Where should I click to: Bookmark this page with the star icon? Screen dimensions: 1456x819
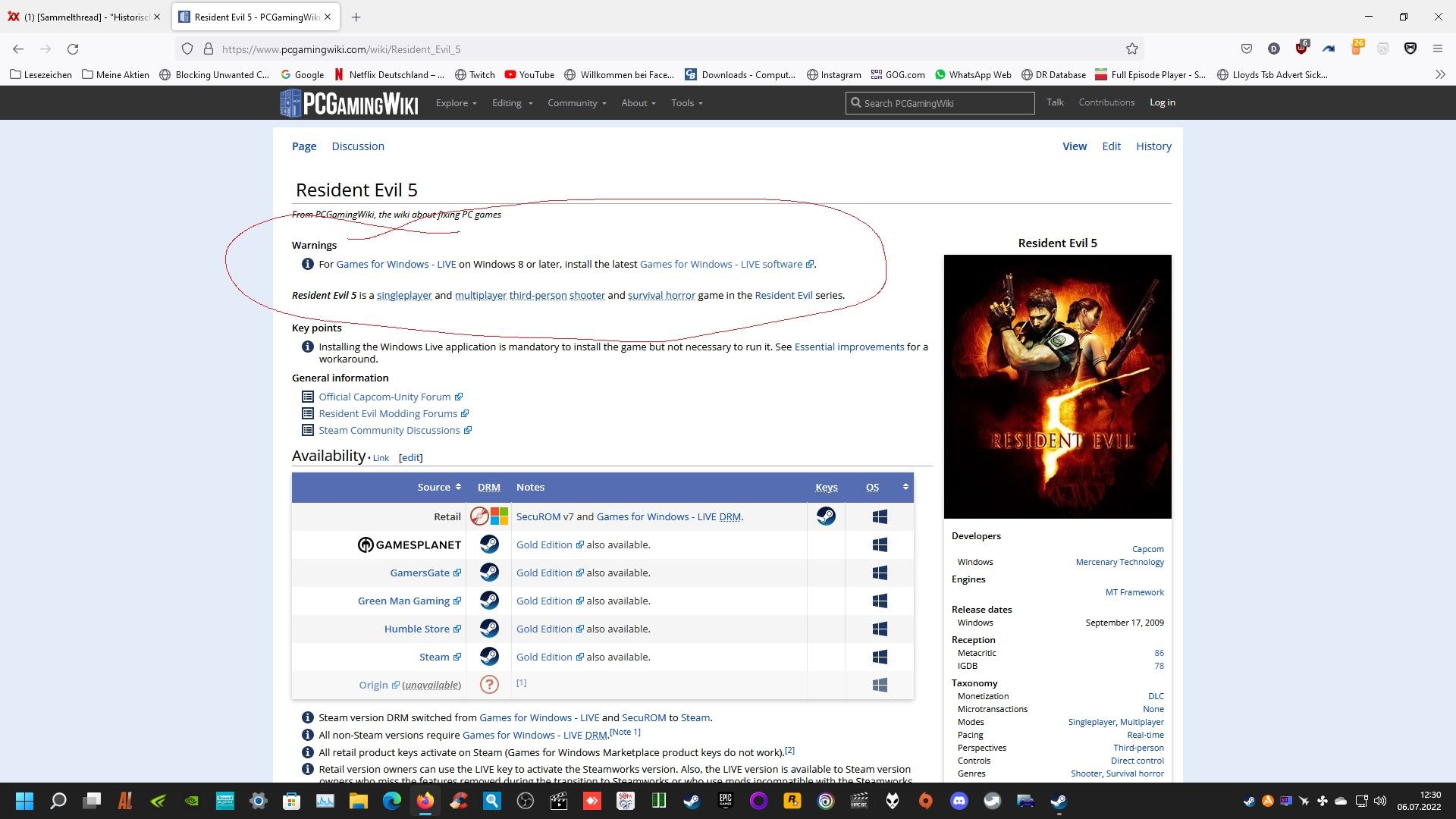[1132, 49]
